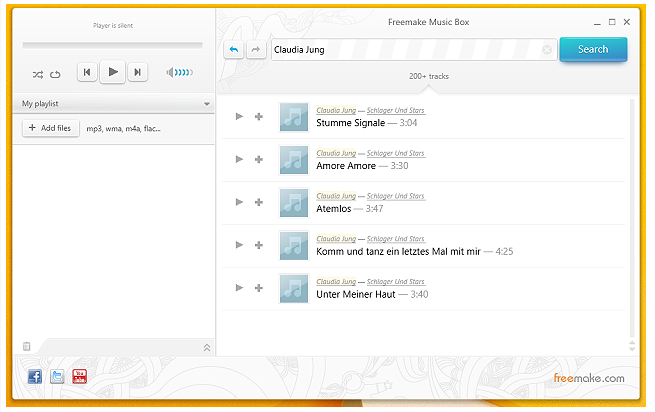The width and height of the screenshot is (655, 412).
Task: Play the track Stumme Signale
Action: [x=239, y=116]
